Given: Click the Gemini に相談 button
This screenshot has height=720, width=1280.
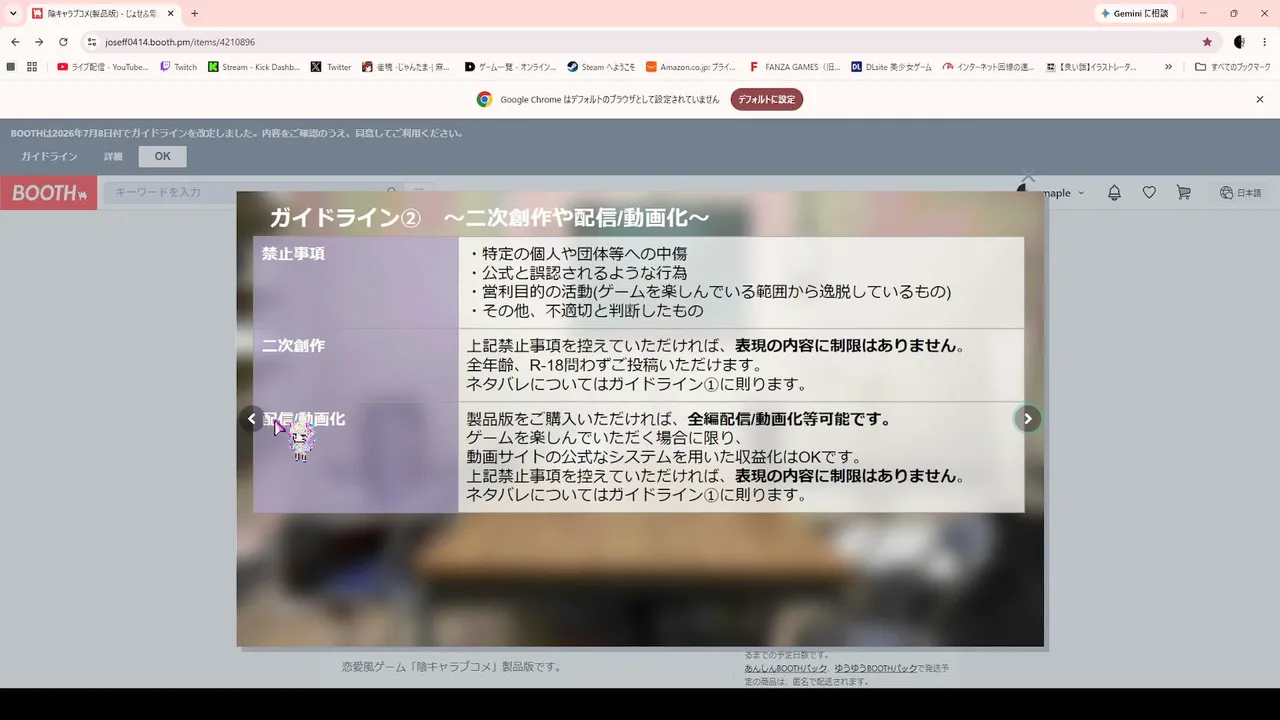Looking at the screenshot, I should coord(1135,13).
